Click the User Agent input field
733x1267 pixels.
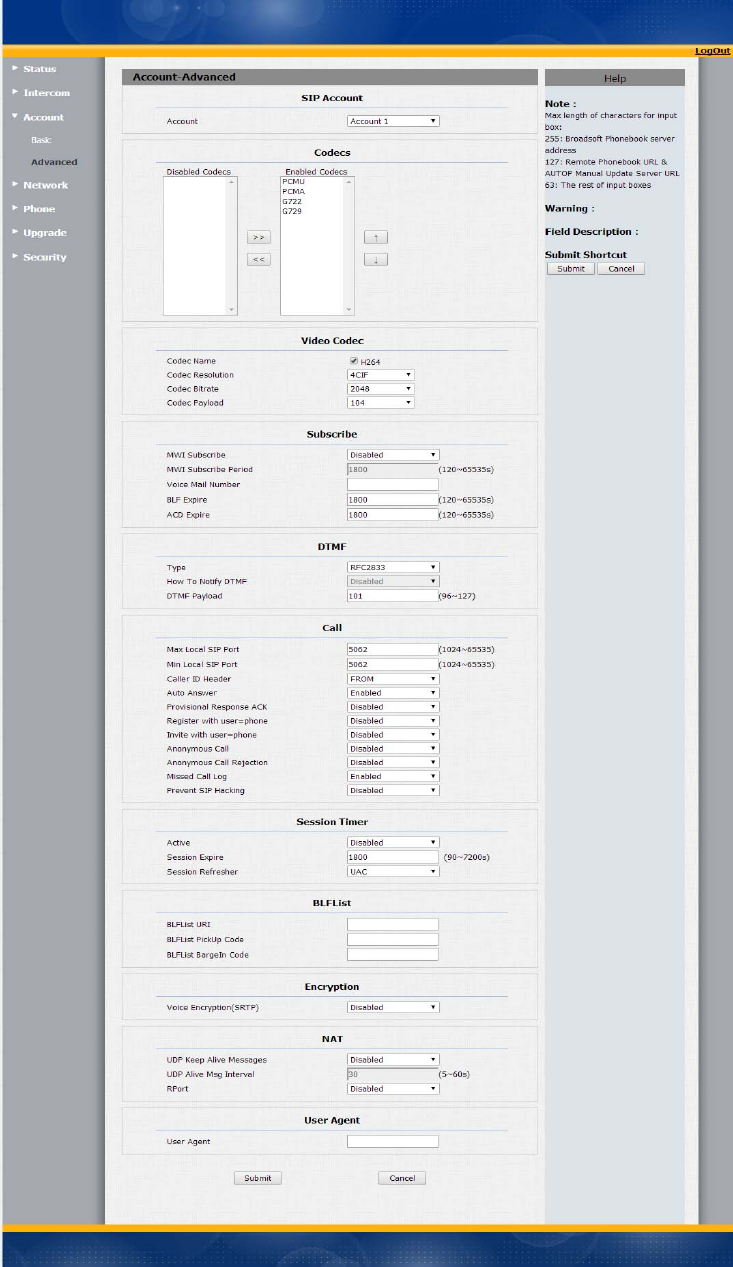[x=393, y=1142]
